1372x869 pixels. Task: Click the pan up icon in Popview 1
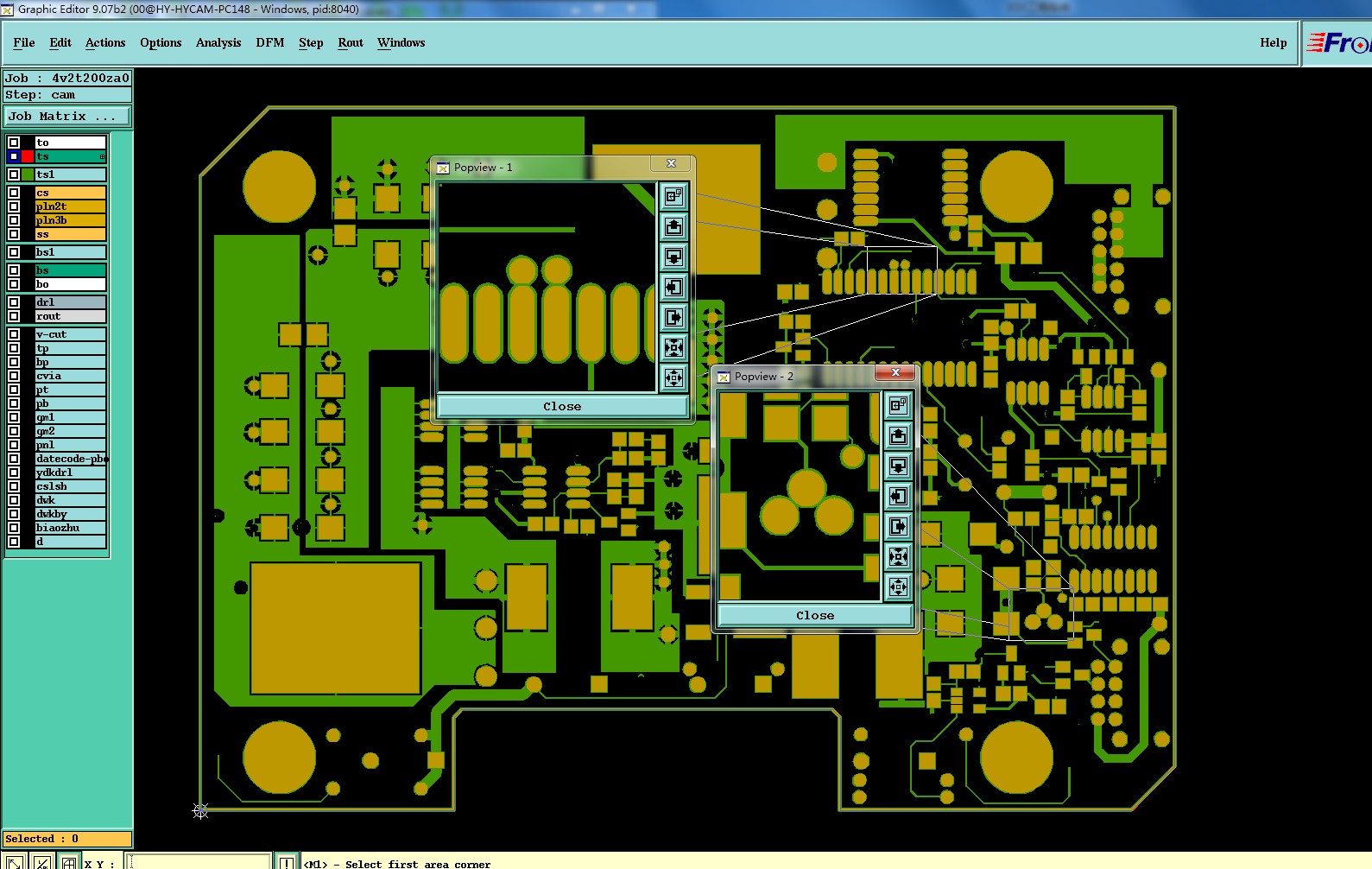point(673,226)
